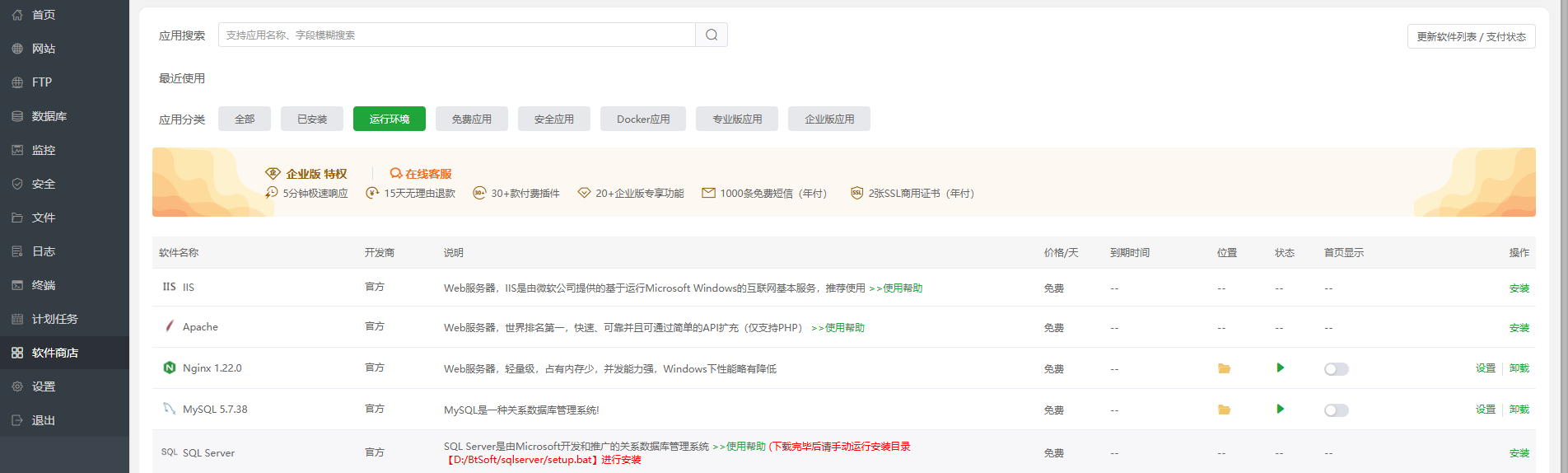The width and height of the screenshot is (1568, 473).
Task: Select the 安全应用 category tab
Action: tap(554, 119)
